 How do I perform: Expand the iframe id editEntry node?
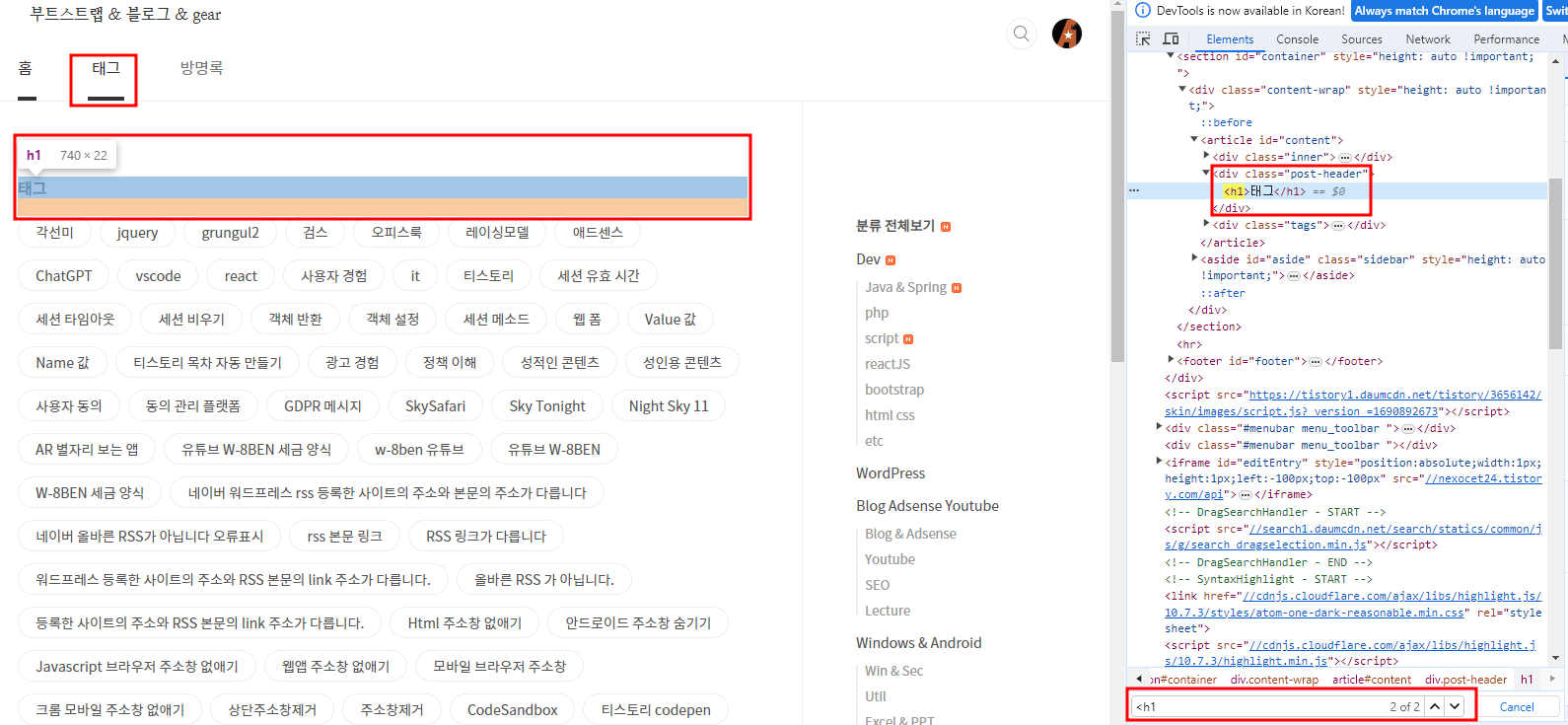[x=1159, y=461]
